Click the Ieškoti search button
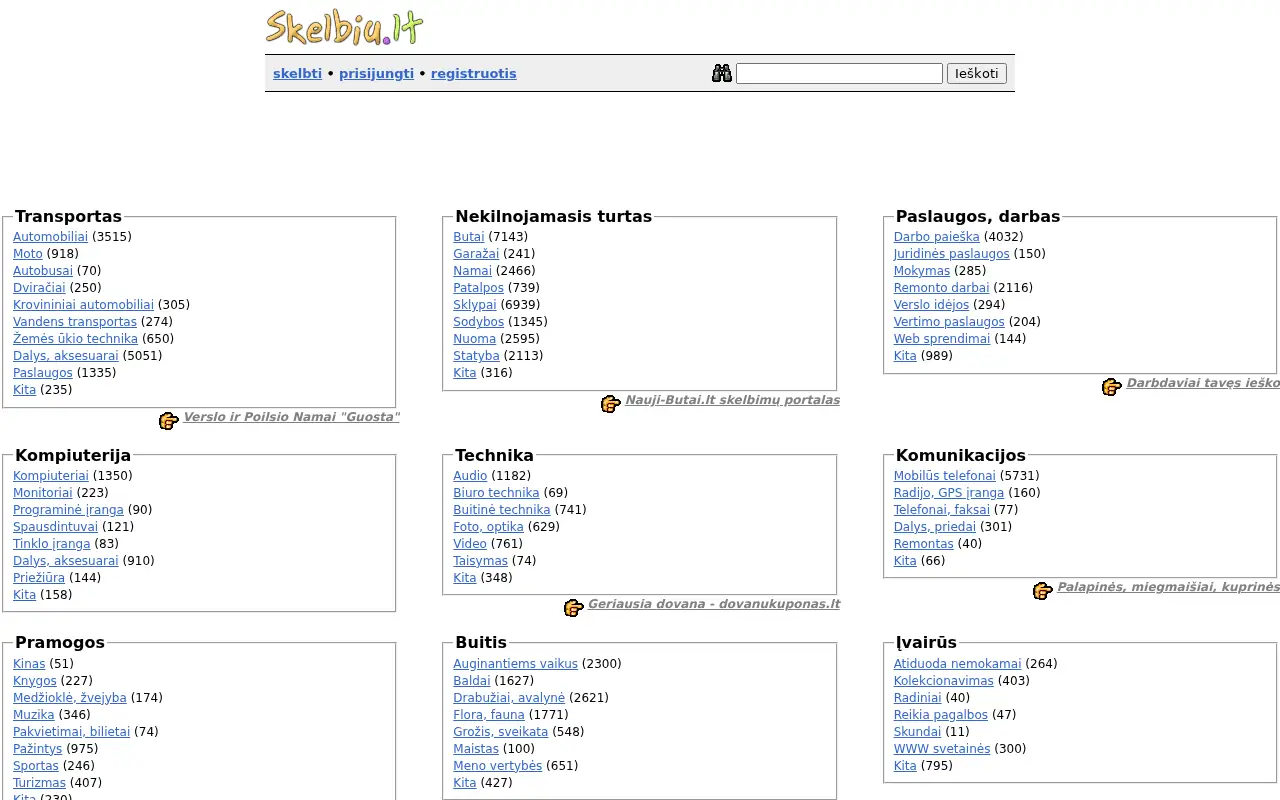 click(977, 74)
